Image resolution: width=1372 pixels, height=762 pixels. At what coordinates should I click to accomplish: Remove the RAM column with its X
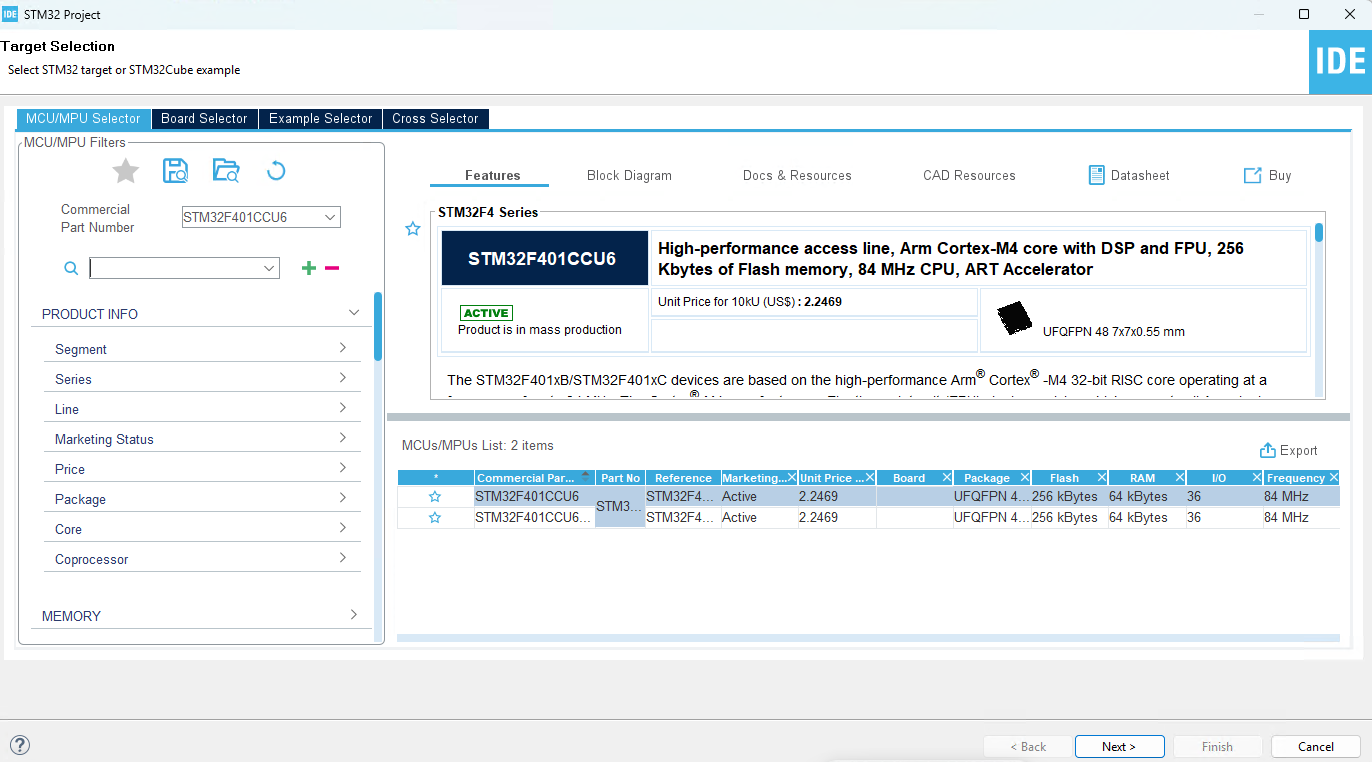point(1180,478)
